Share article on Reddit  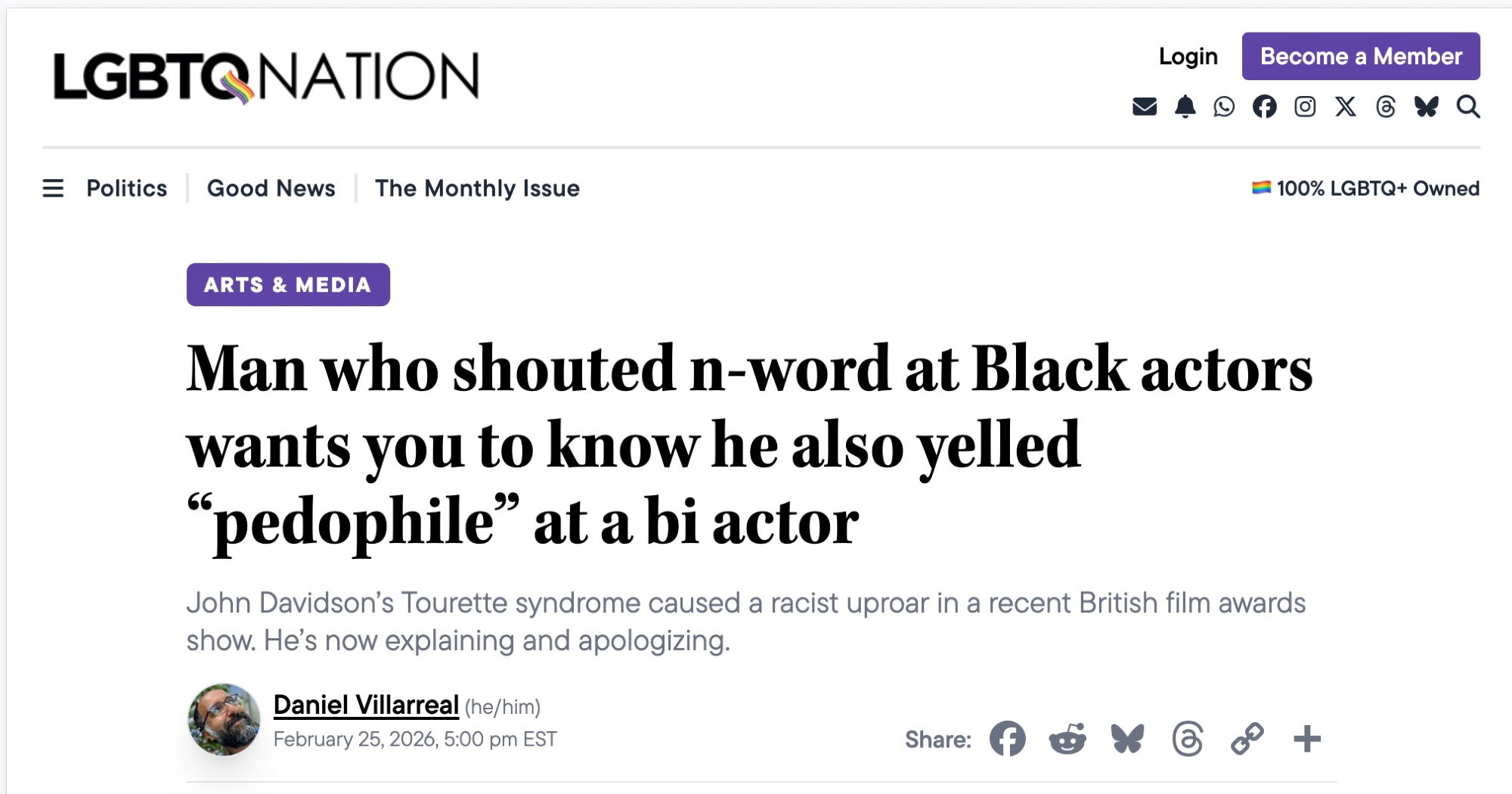click(x=1067, y=739)
